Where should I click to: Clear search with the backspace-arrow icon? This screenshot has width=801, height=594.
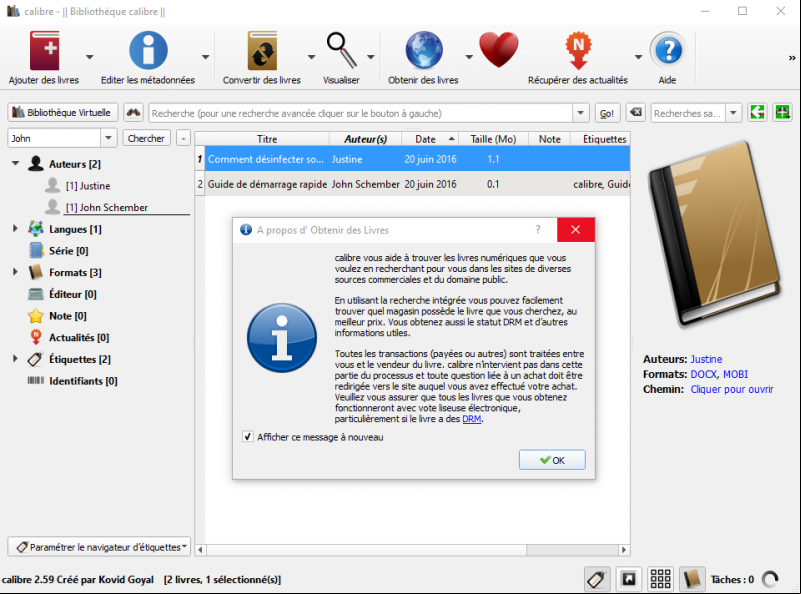click(x=635, y=112)
